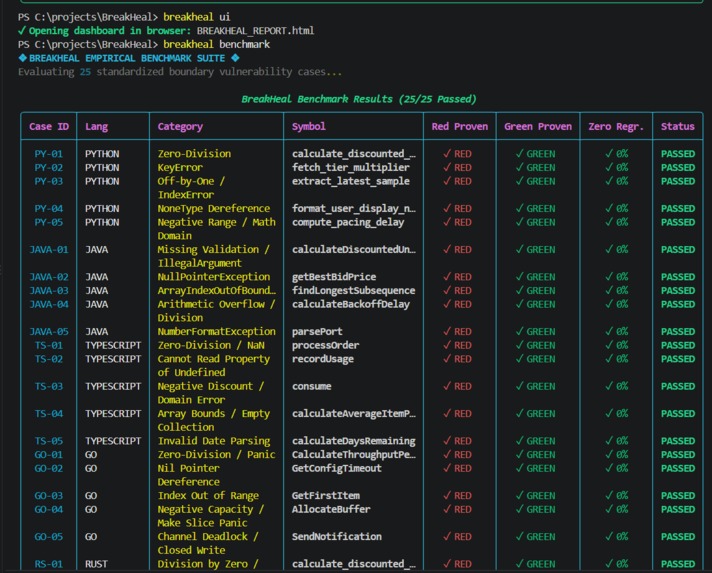Select case ID JAVA-04
Viewport: 712px width, 573px height.
49,304
